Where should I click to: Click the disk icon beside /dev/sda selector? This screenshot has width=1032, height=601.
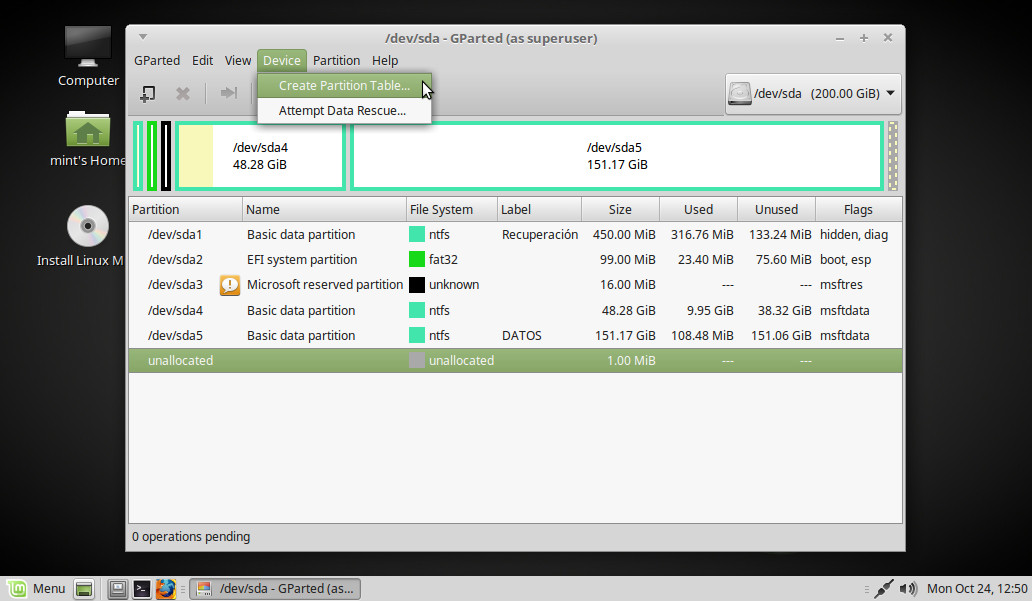coord(739,93)
